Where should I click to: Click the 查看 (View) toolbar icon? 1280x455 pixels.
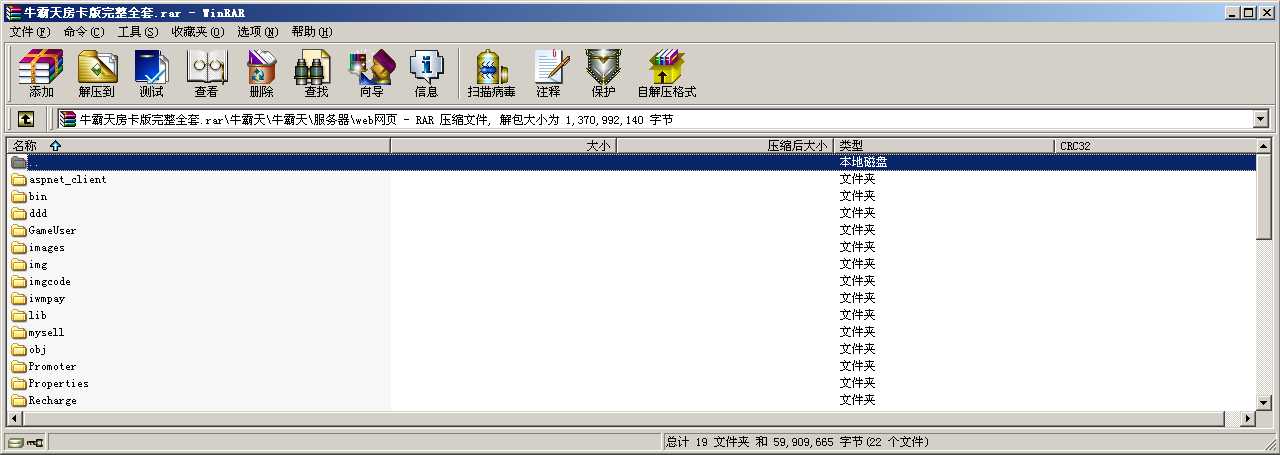tap(206, 73)
